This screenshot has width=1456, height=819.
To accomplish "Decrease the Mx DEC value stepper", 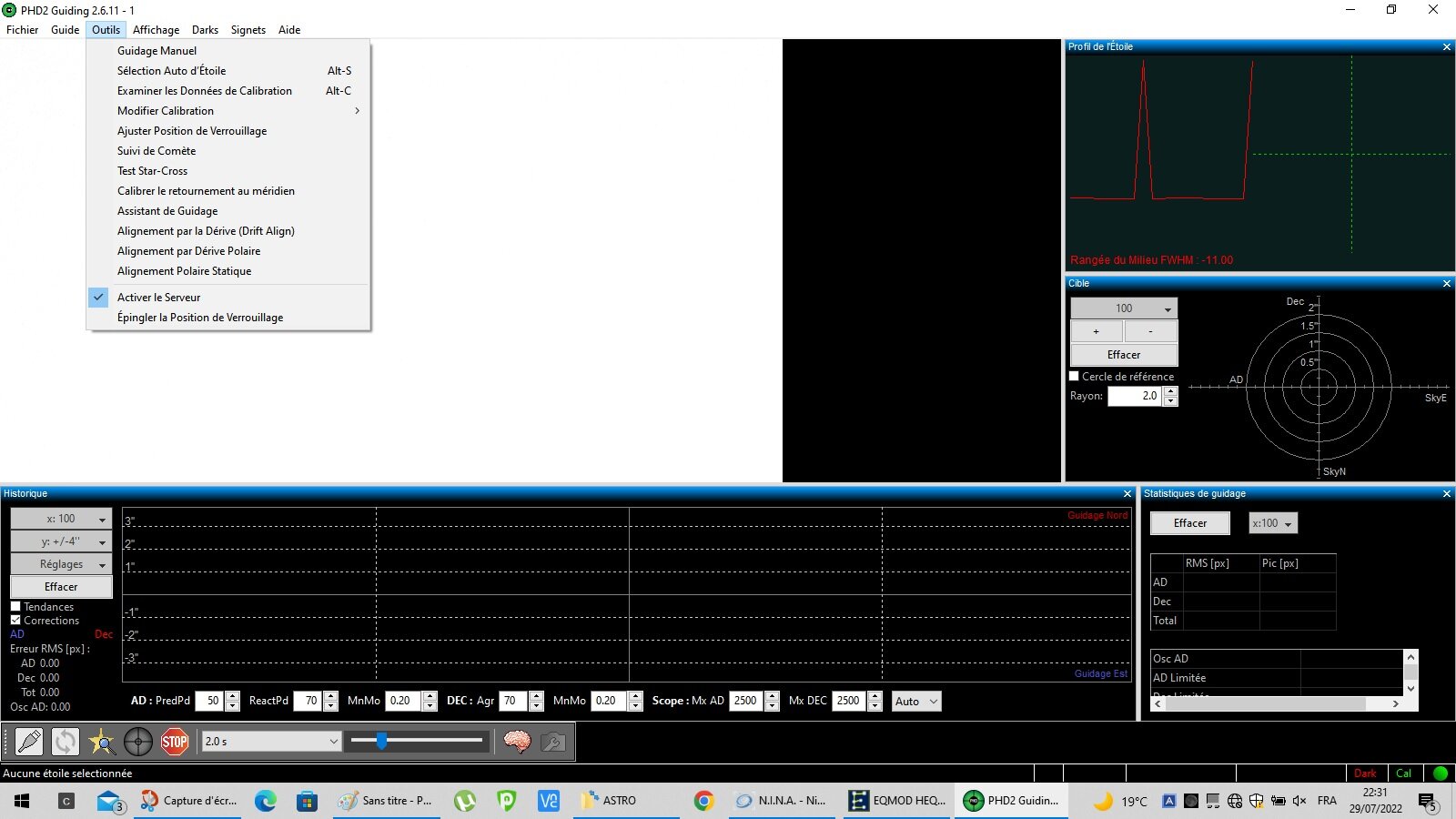I will point(875,706).
